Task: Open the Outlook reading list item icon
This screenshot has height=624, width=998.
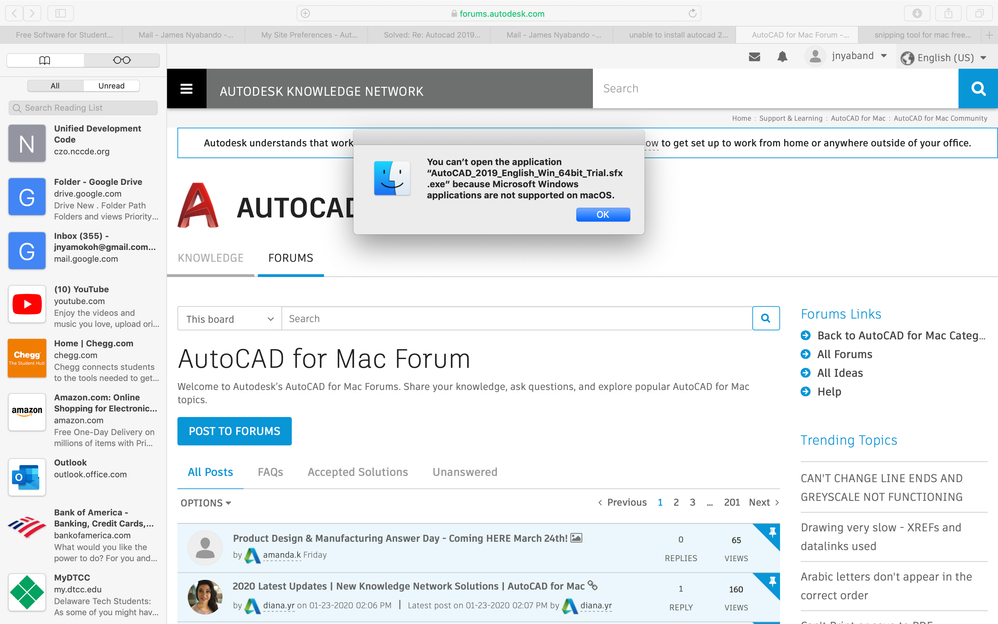Action: pyautogui.click(x=27, y=477)
